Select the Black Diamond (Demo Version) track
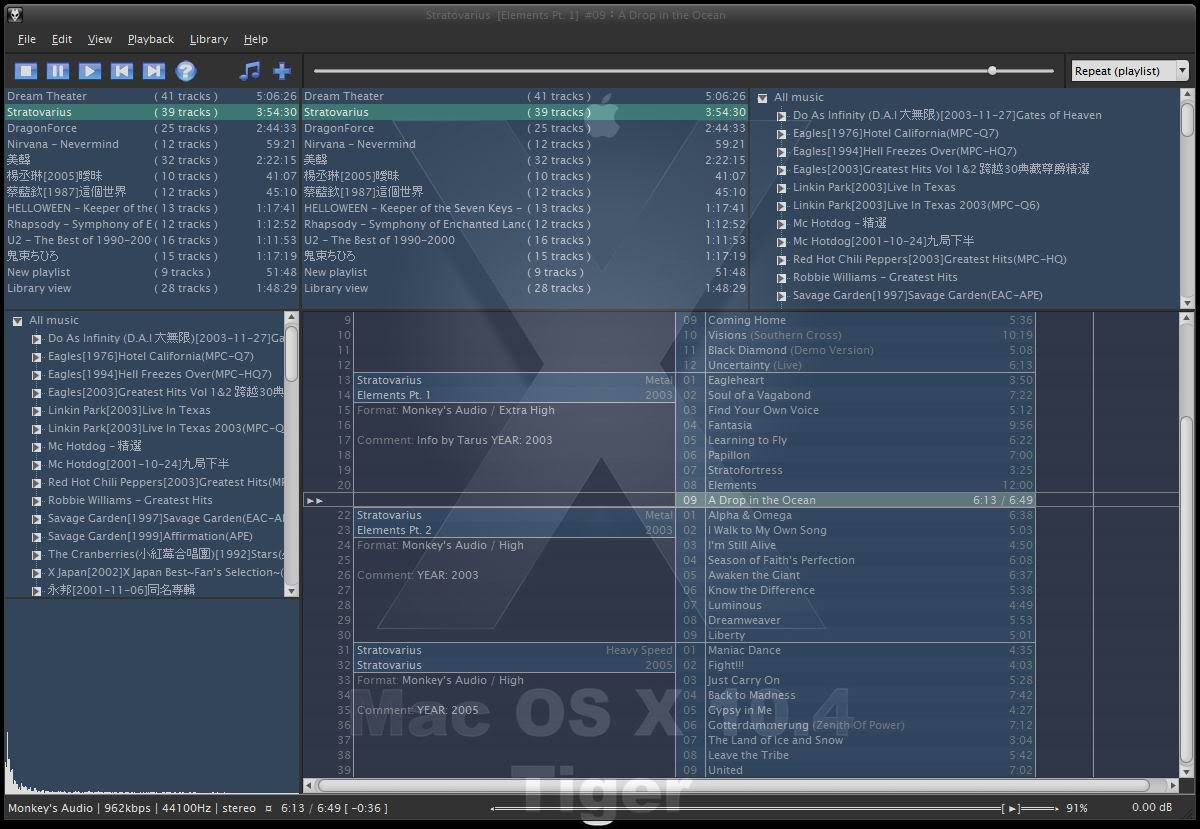The width and height of the screenshot is (1200, 829). point(857,350)
